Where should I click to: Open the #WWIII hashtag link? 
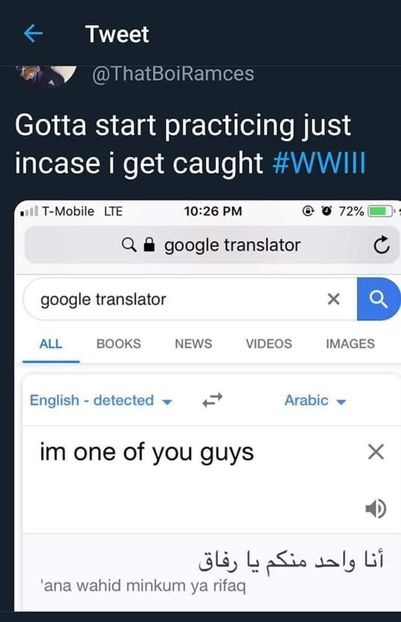point(319,163)
